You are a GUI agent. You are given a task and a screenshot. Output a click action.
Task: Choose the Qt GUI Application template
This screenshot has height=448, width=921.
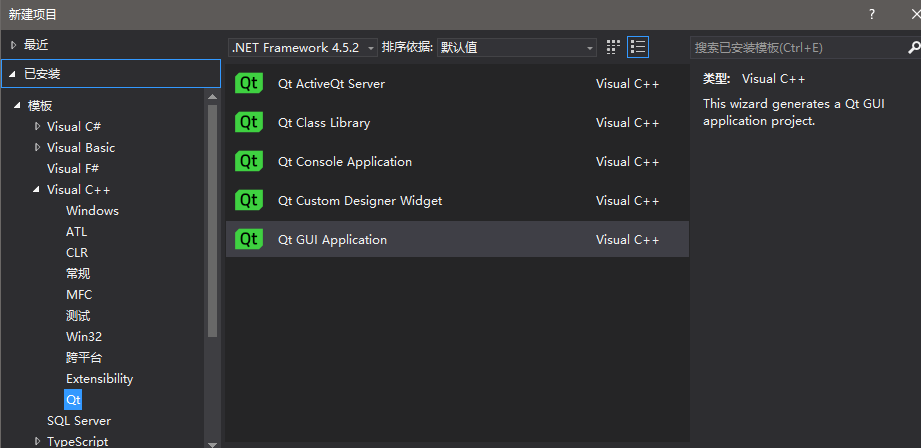[x=457, y=239]
